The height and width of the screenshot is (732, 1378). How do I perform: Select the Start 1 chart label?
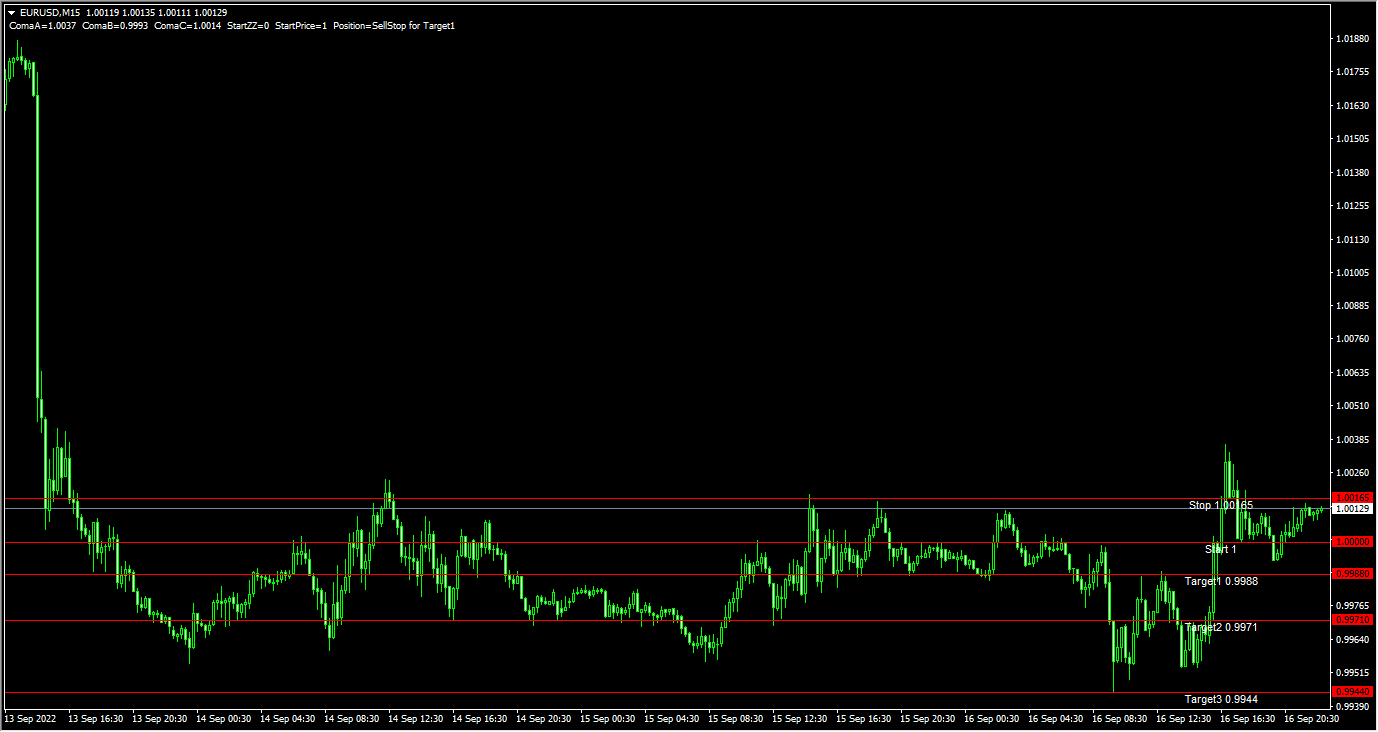click(x=1221, y=549)
